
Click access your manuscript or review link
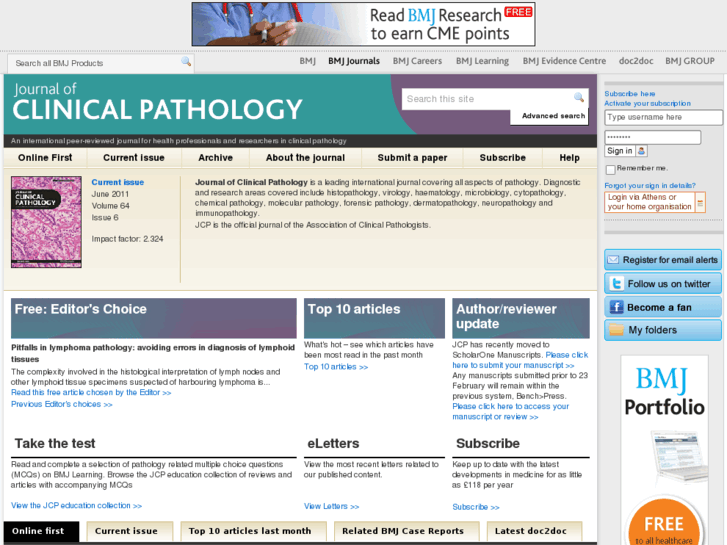tap(510, 412)
